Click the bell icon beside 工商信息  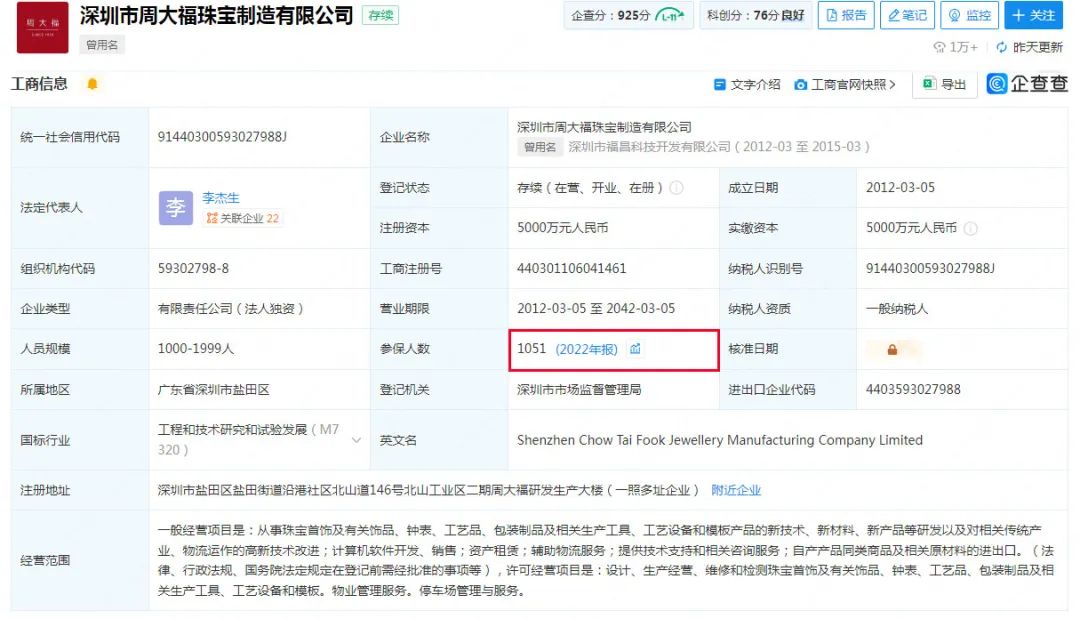coord(92,84)
